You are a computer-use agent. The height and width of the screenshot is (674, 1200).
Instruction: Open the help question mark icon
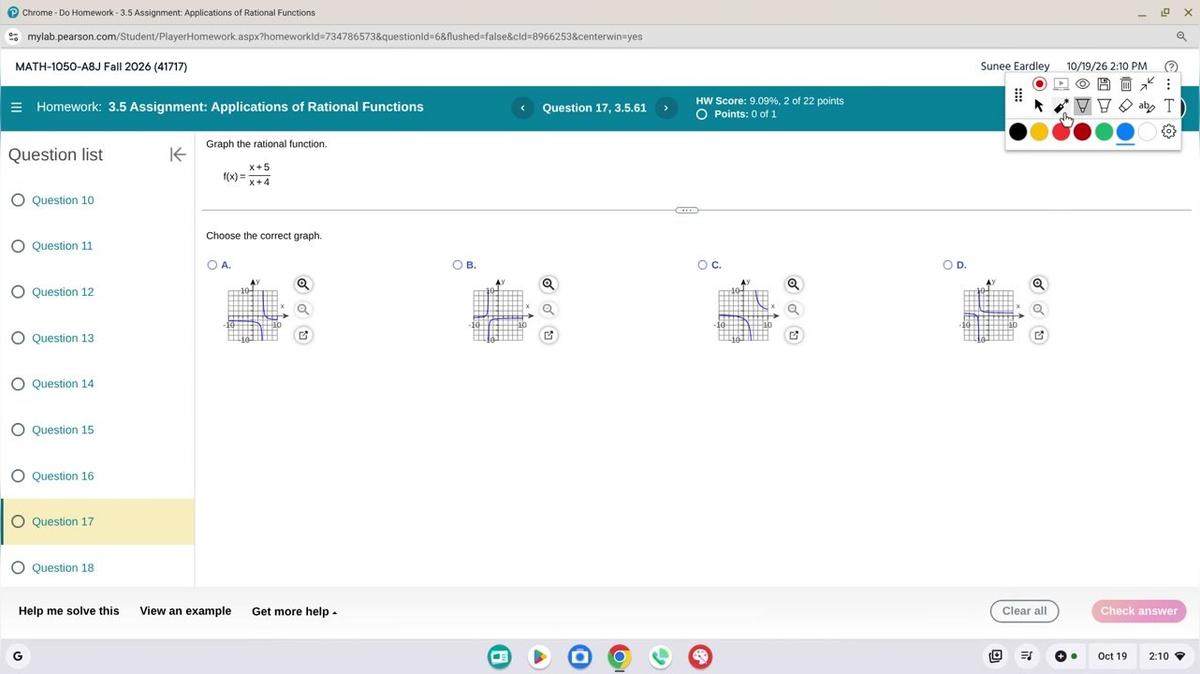point(1171,66)
